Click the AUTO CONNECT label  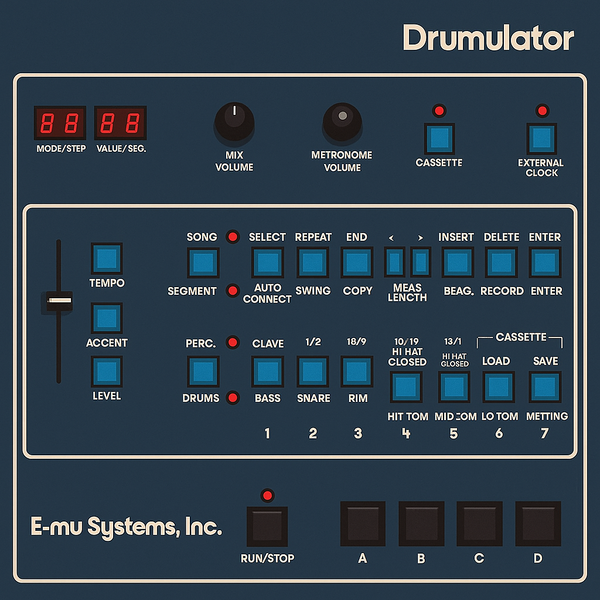pos(267,293)
